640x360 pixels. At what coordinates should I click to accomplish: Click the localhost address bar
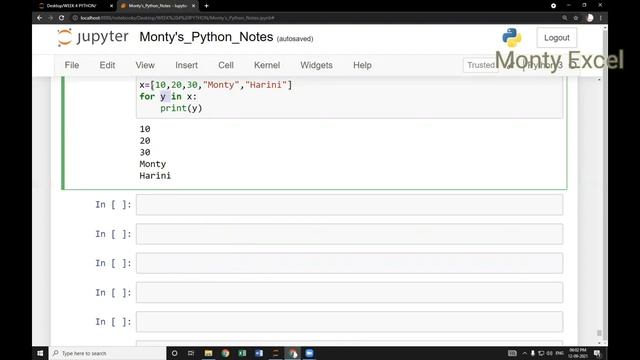click(314, 18)
